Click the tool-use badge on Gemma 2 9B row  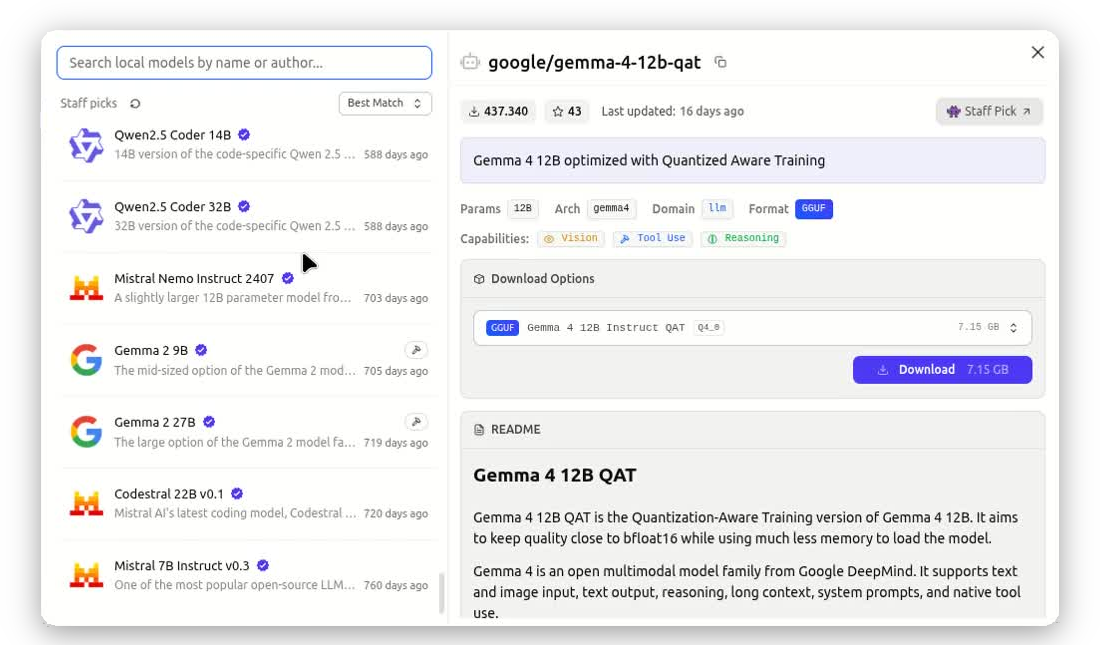(x=416, y=350)
